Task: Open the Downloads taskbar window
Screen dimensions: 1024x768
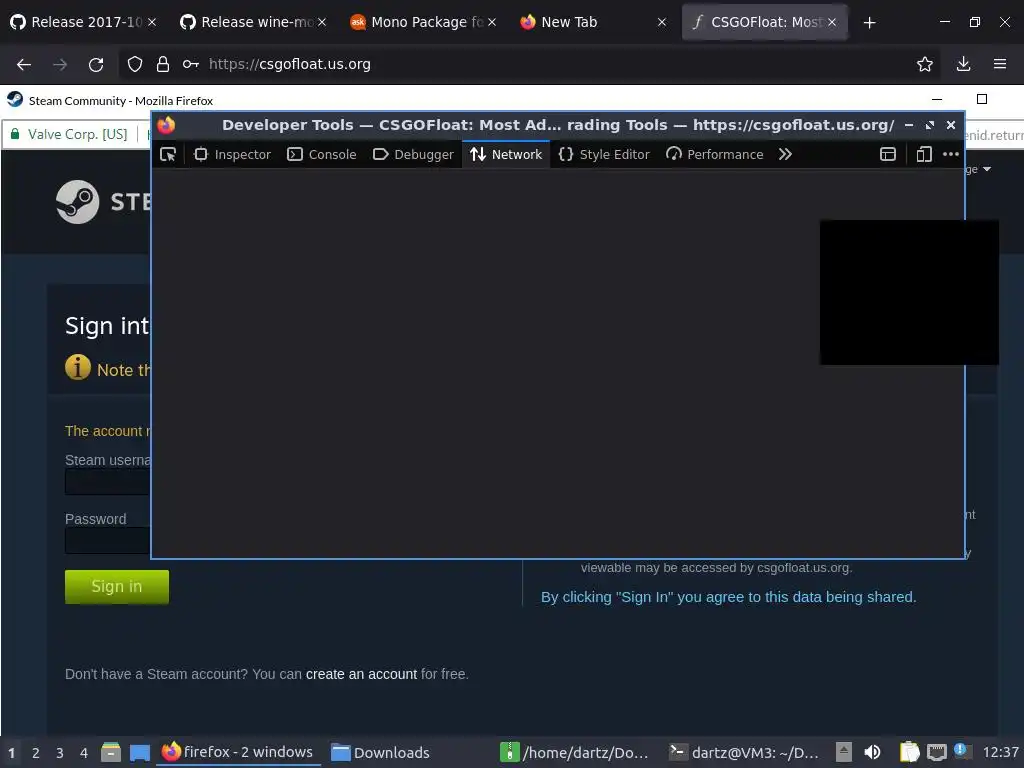Action: coord(381,753)
